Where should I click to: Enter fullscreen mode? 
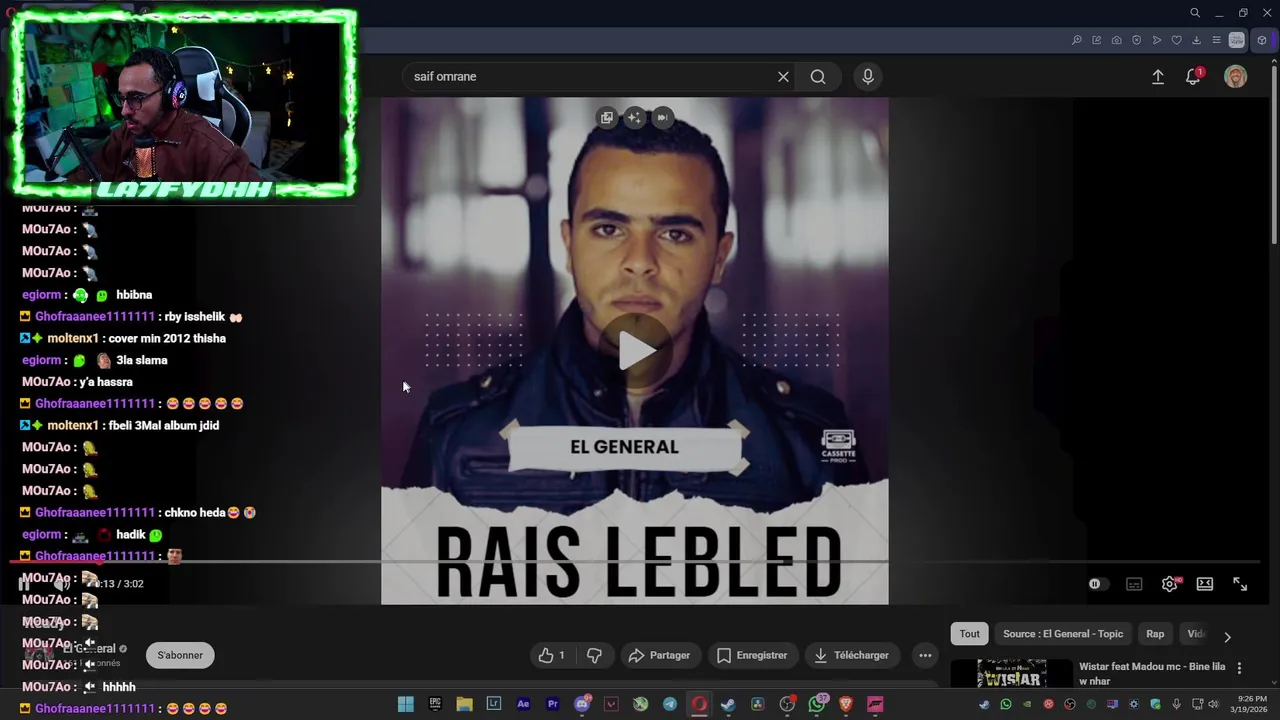1240,584
